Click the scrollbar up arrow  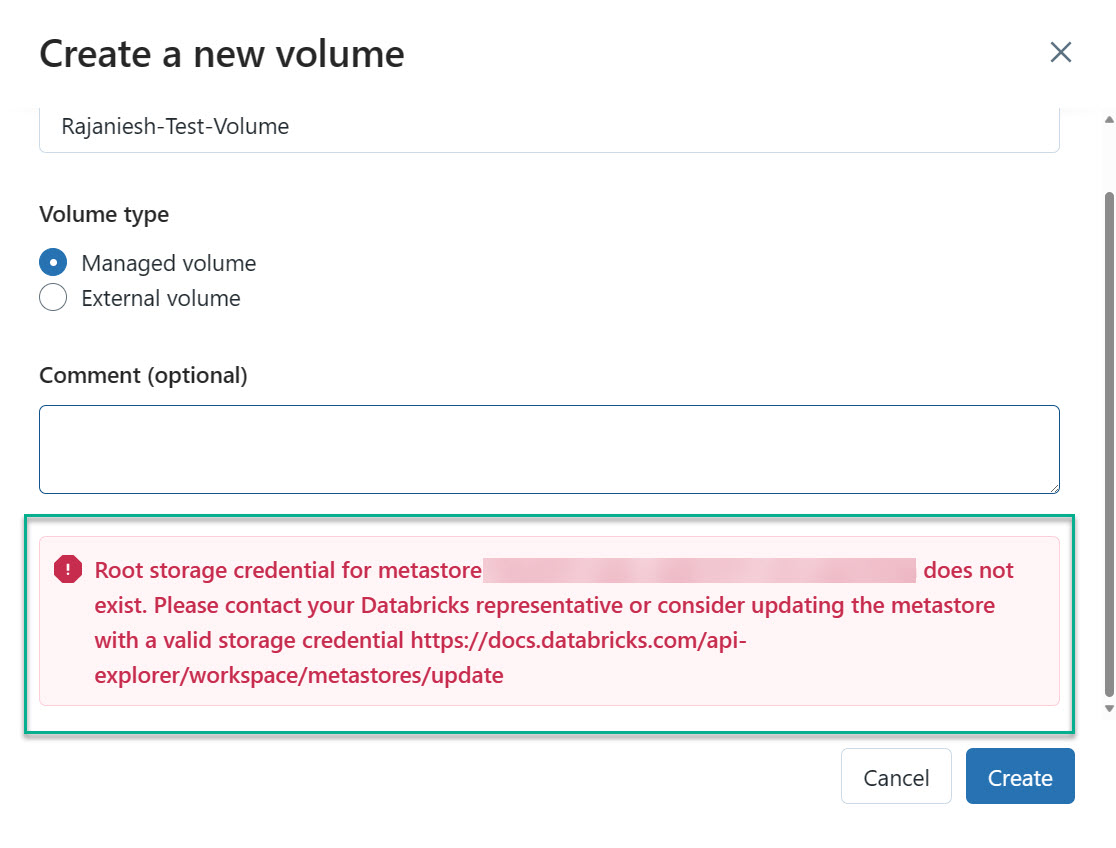pos(1107,120)
